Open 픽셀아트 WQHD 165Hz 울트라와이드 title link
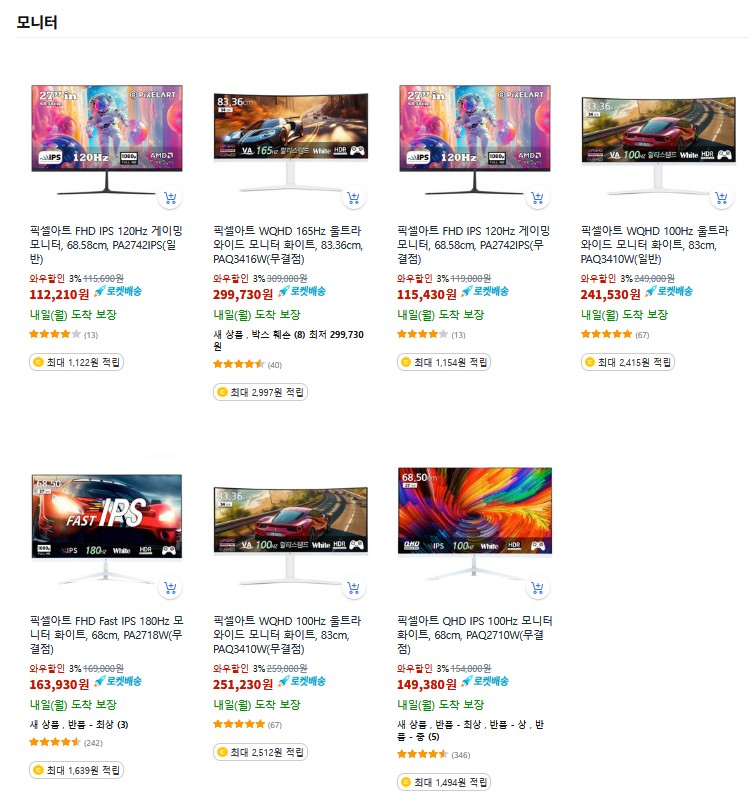 tap(288, 244)
